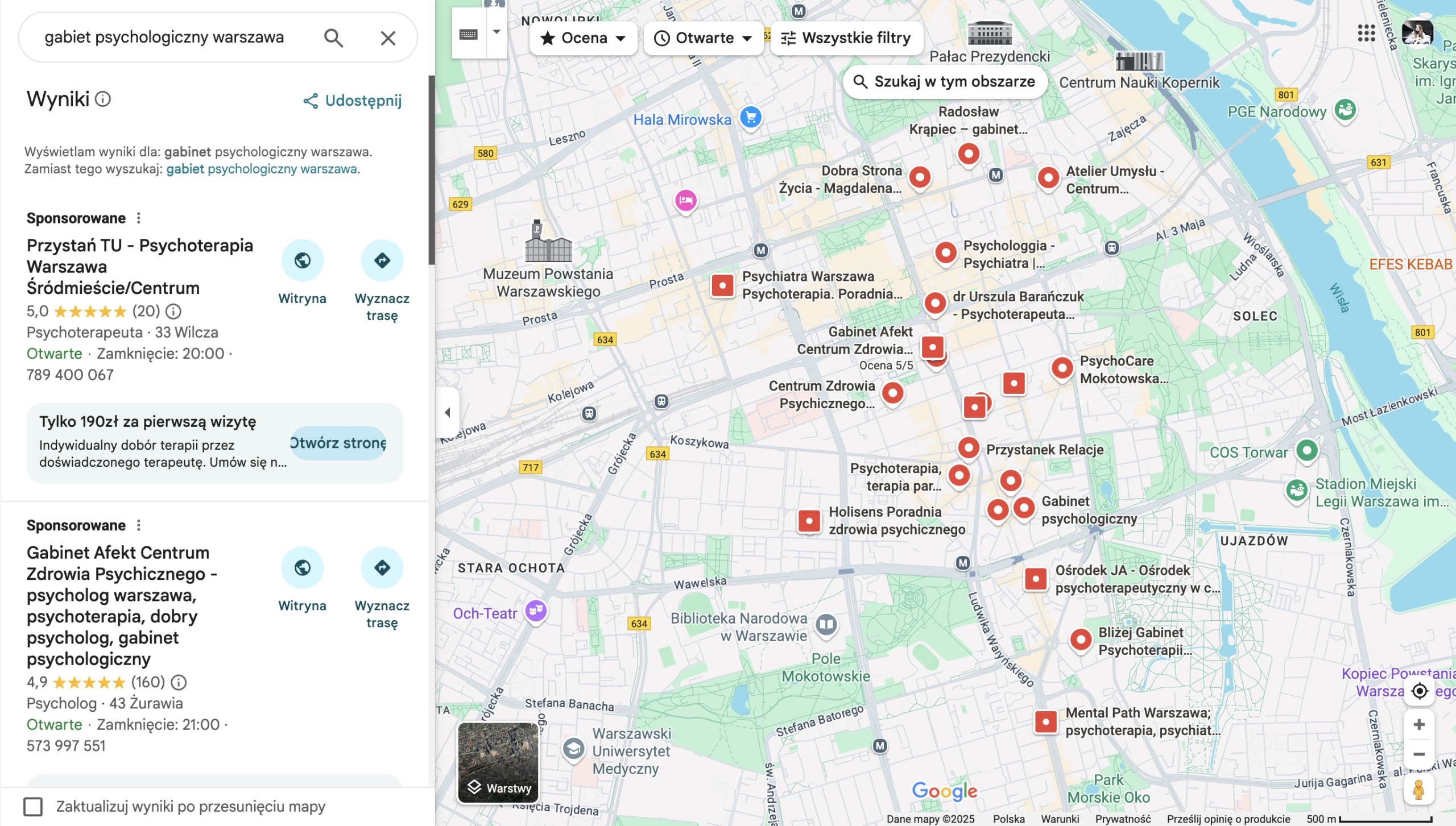Screen dimensions: 1456x826
Task: Clear the search with the X icon
Action: tap(388, 38)
